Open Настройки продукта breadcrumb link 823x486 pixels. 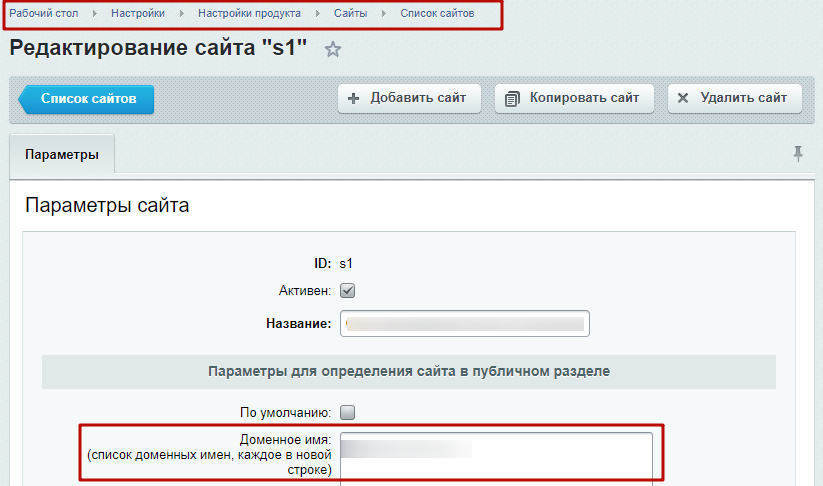click(249, 14)
